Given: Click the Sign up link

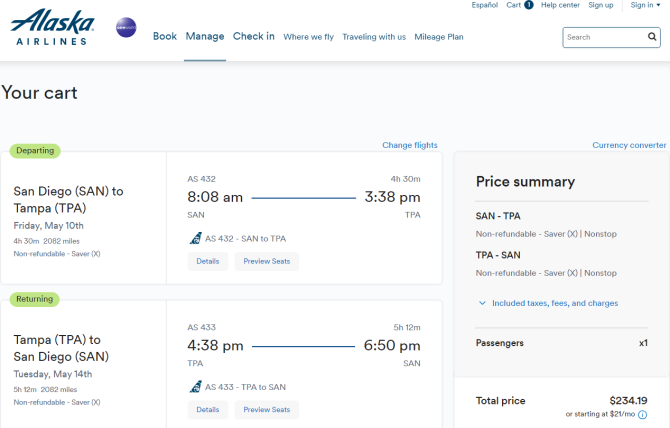Looking at the screenshot, I should (600, 5).
